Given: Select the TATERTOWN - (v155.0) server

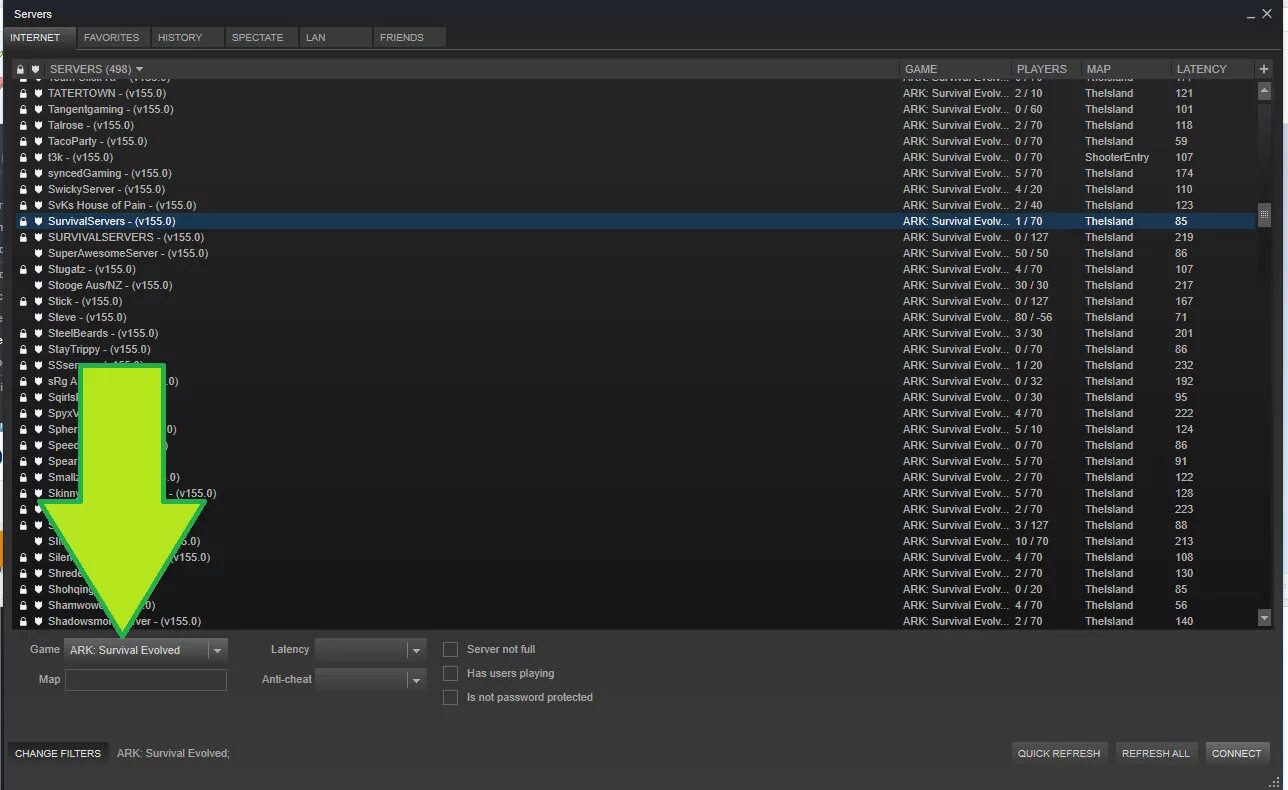Looking at the screenshot, I should pos(634,93).
